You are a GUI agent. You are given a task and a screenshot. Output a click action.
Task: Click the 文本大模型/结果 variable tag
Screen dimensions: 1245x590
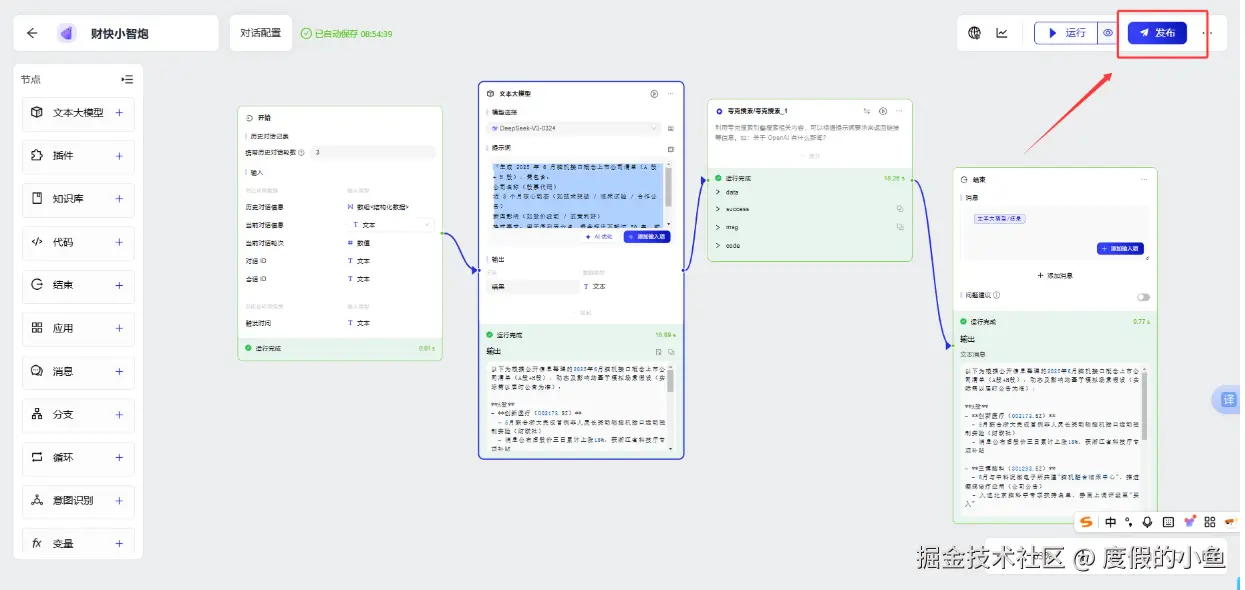tap(1000, 218)
